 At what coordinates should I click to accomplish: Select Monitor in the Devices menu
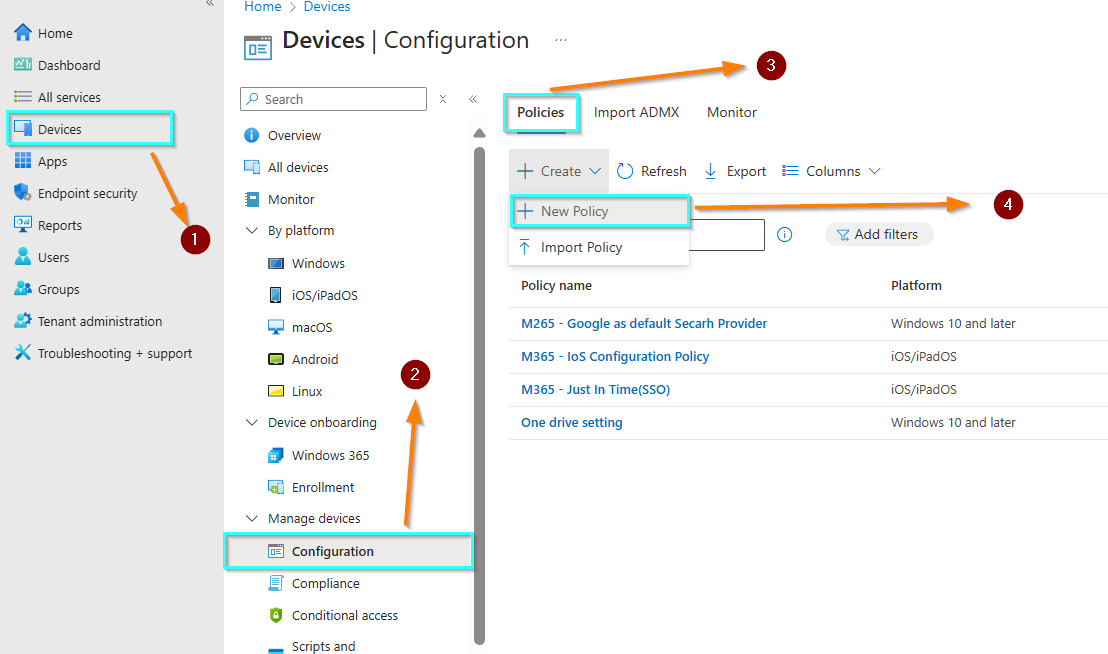pyautogui.click(x=291, y=199)
